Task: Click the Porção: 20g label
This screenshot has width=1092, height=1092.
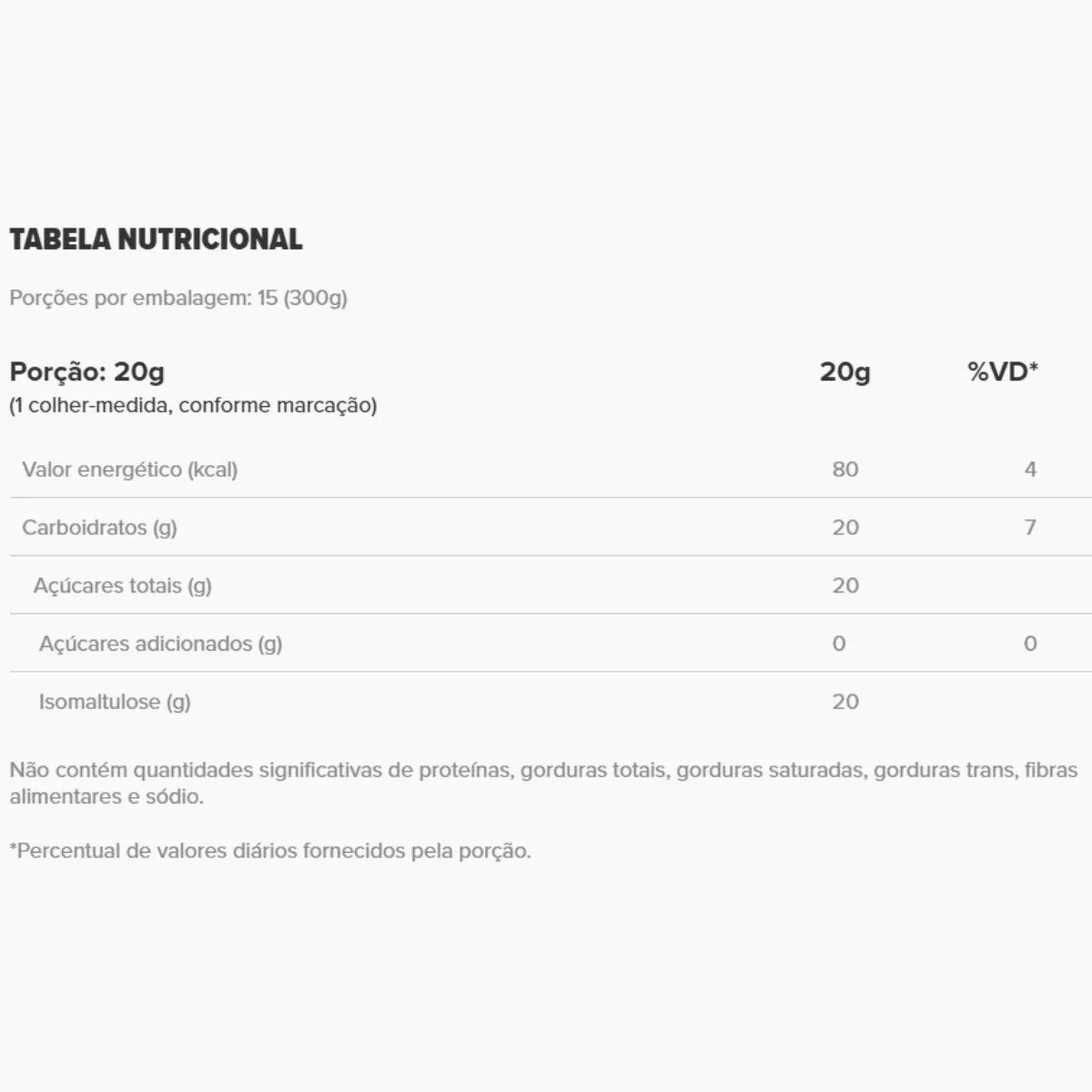Action: click(x=87, y=372)
